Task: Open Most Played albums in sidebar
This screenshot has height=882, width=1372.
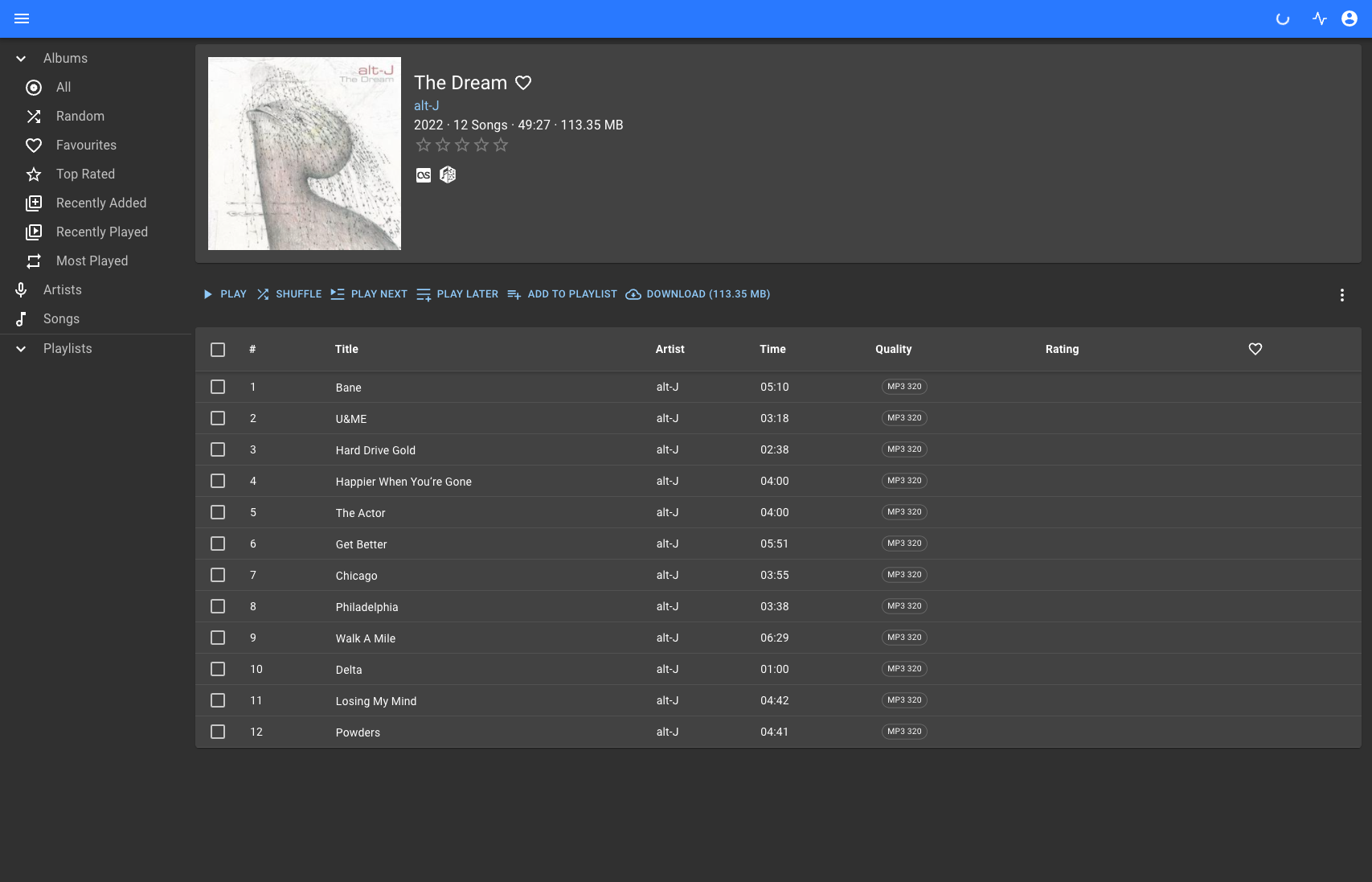Action: pos(96,260)
